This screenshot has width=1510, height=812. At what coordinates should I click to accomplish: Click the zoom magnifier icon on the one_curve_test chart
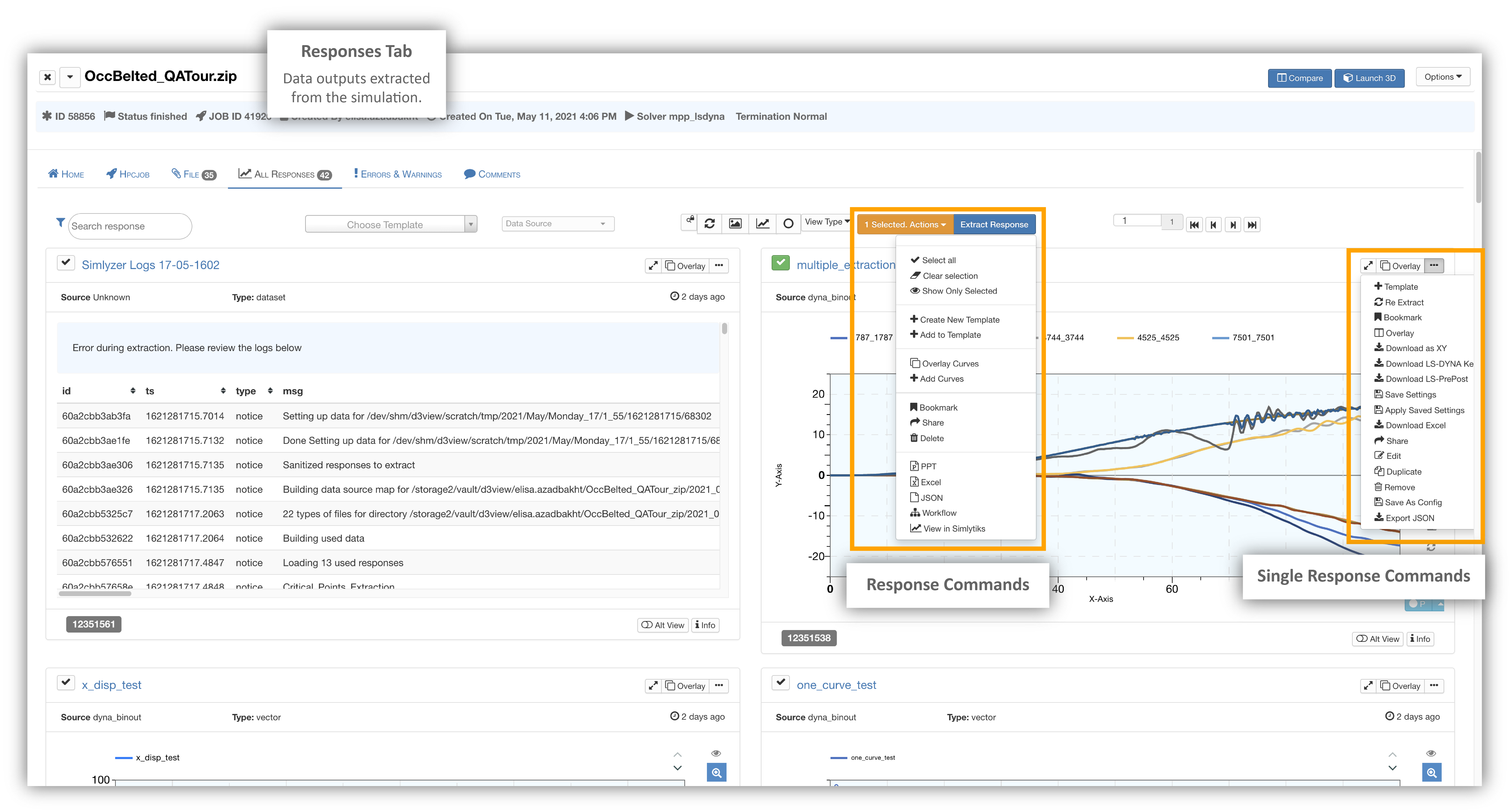[x=1432, y=773]
